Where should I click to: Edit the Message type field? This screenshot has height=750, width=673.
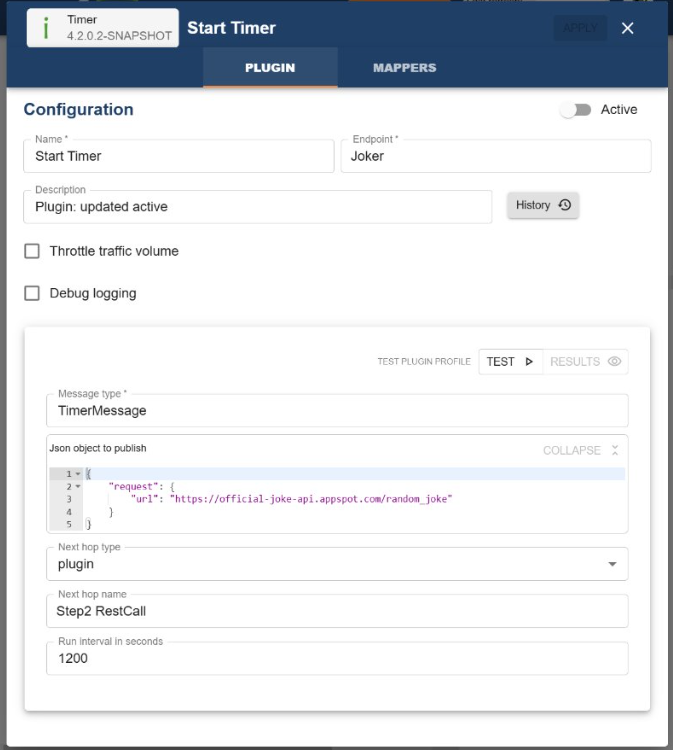pos(337,410)
